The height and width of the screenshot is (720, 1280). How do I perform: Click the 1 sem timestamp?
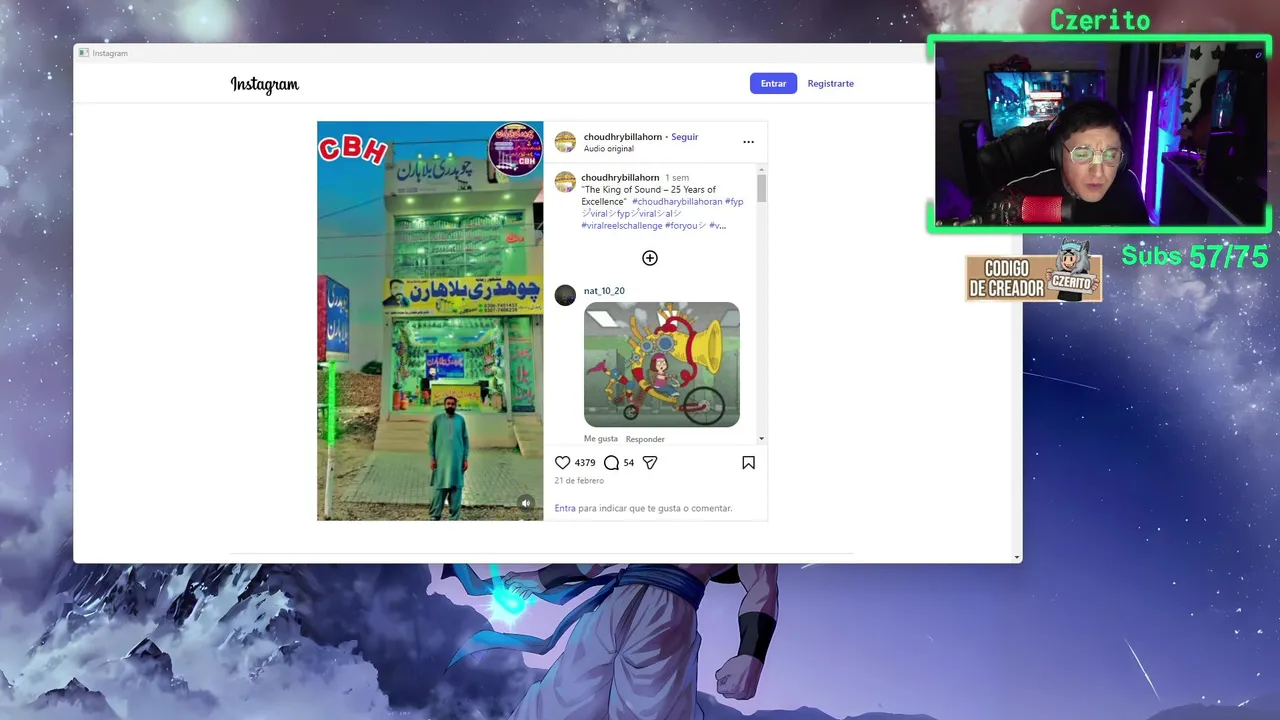click(x=677, y=178)
